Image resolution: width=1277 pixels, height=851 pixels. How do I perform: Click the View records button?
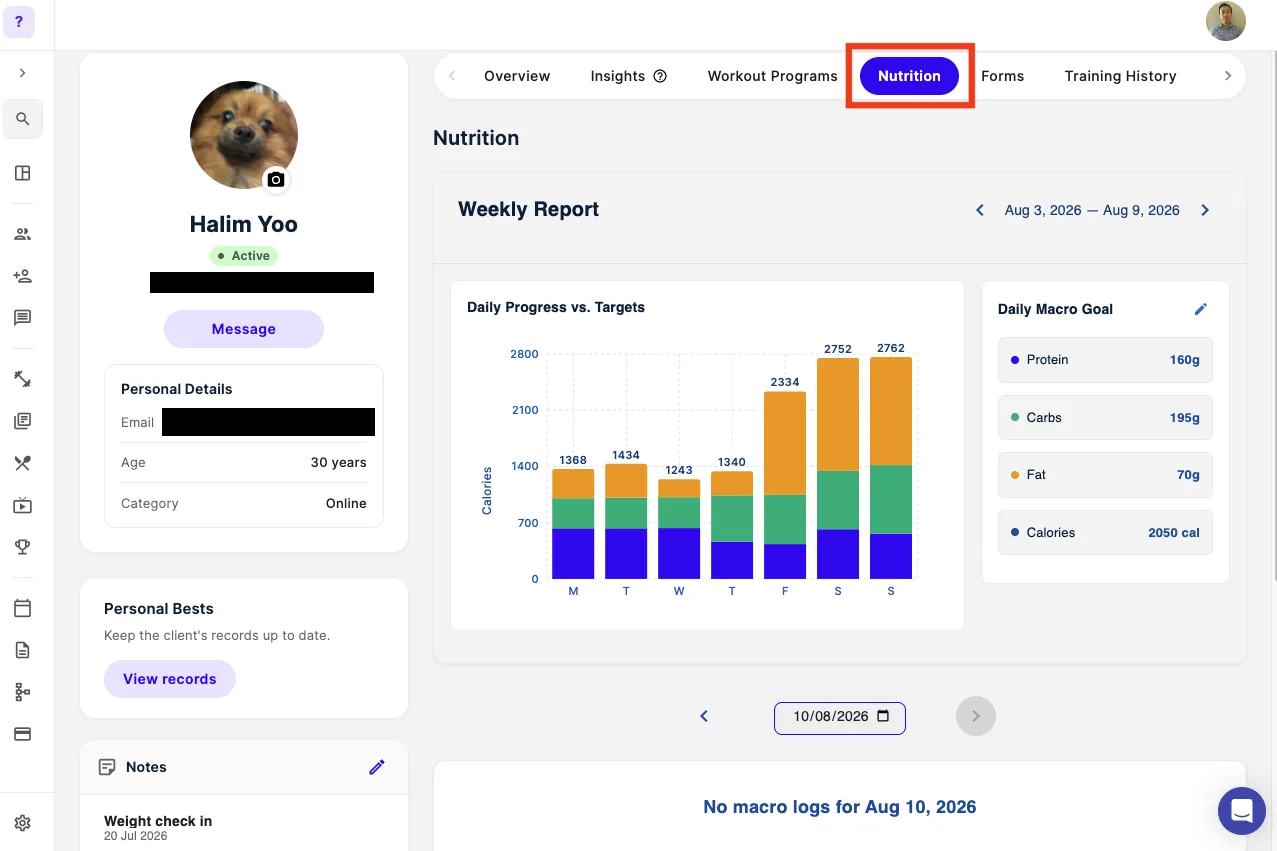point(170,679)
